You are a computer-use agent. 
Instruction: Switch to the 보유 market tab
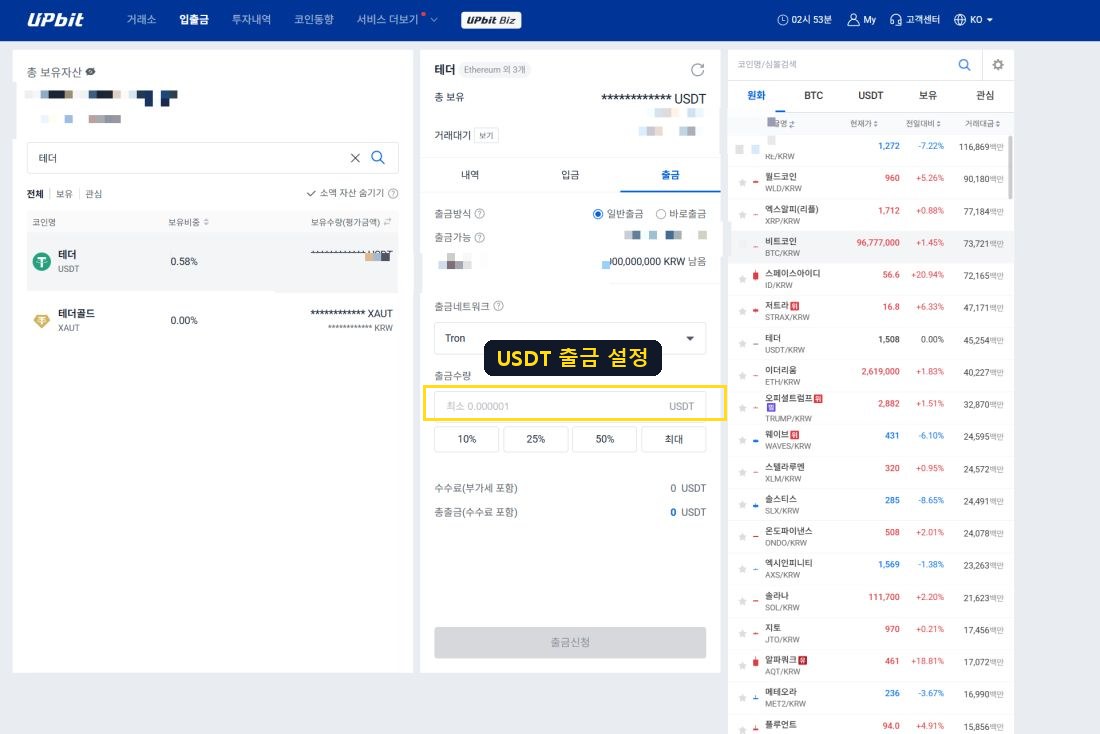927,95
